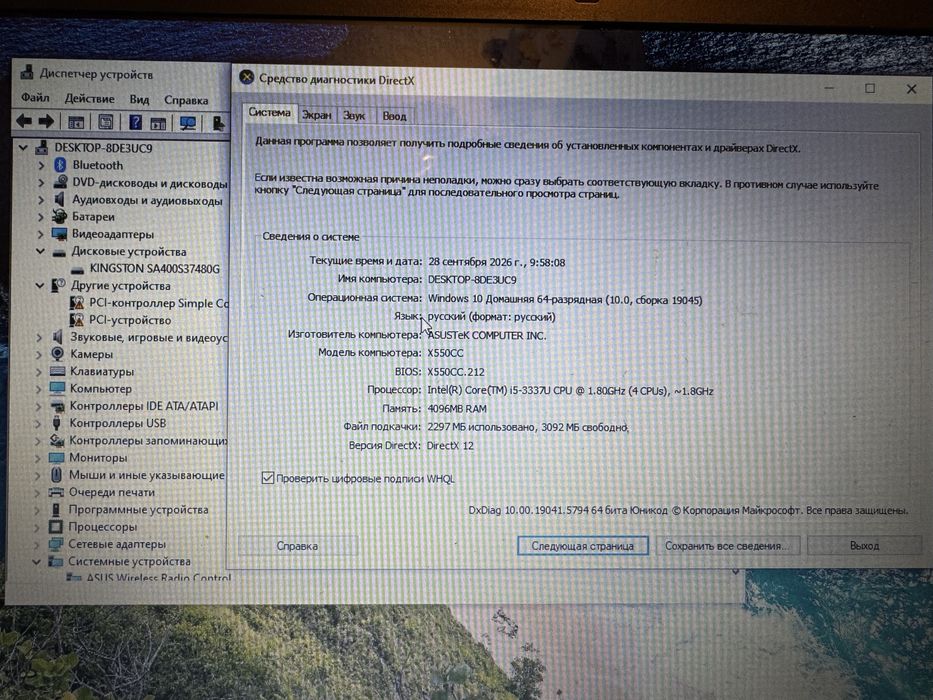Open the Вид menu in Device Manager

pos(139,99)
